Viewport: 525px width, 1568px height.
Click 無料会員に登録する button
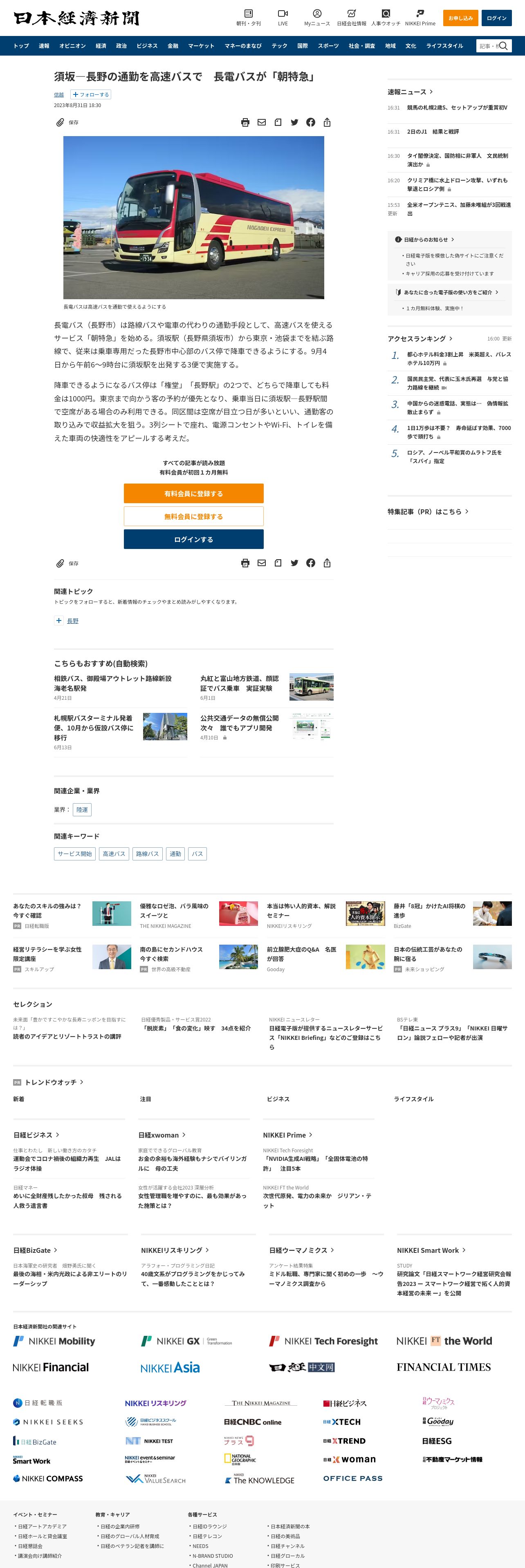194,516
